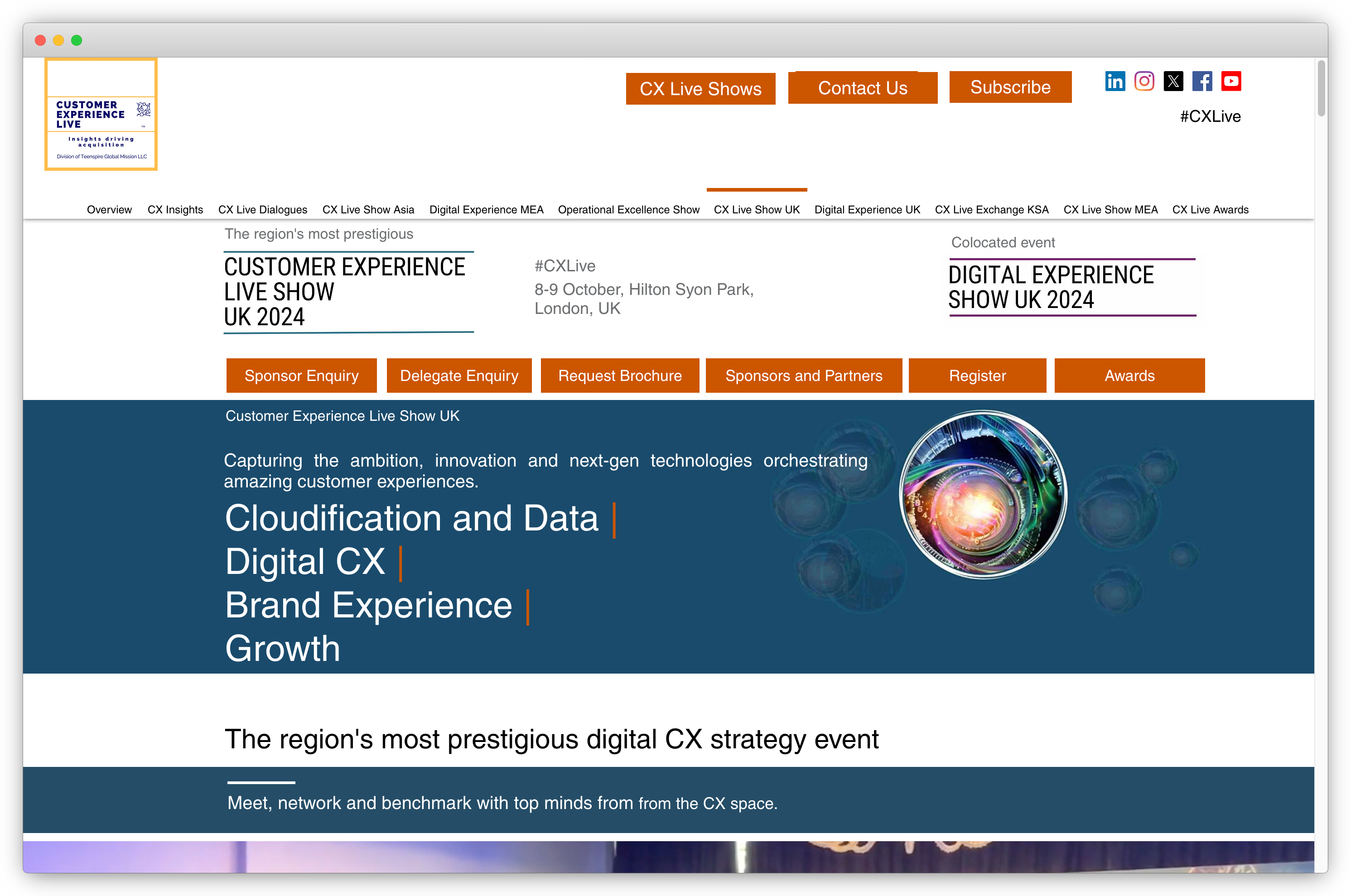Screen dimensions: 1351x896
Task: Open CX Live Show MEA nav item
Action: [1110, 210]
